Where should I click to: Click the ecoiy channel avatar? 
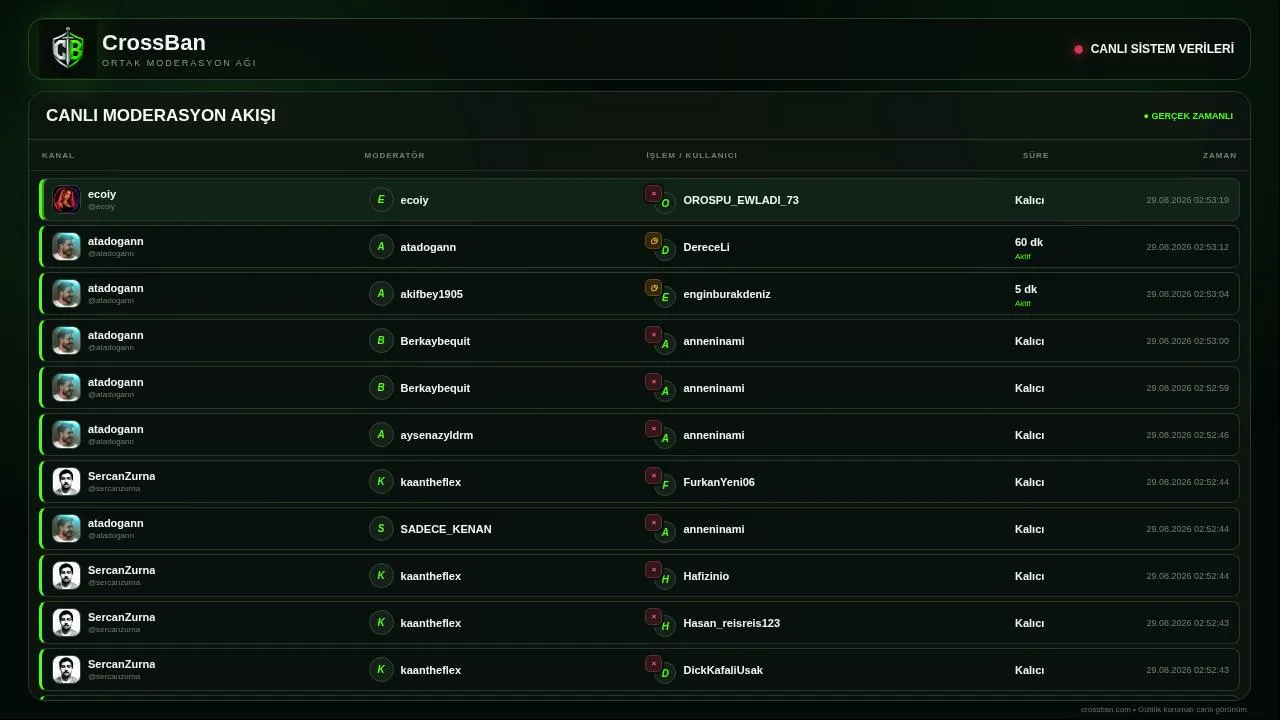point(66,199)
